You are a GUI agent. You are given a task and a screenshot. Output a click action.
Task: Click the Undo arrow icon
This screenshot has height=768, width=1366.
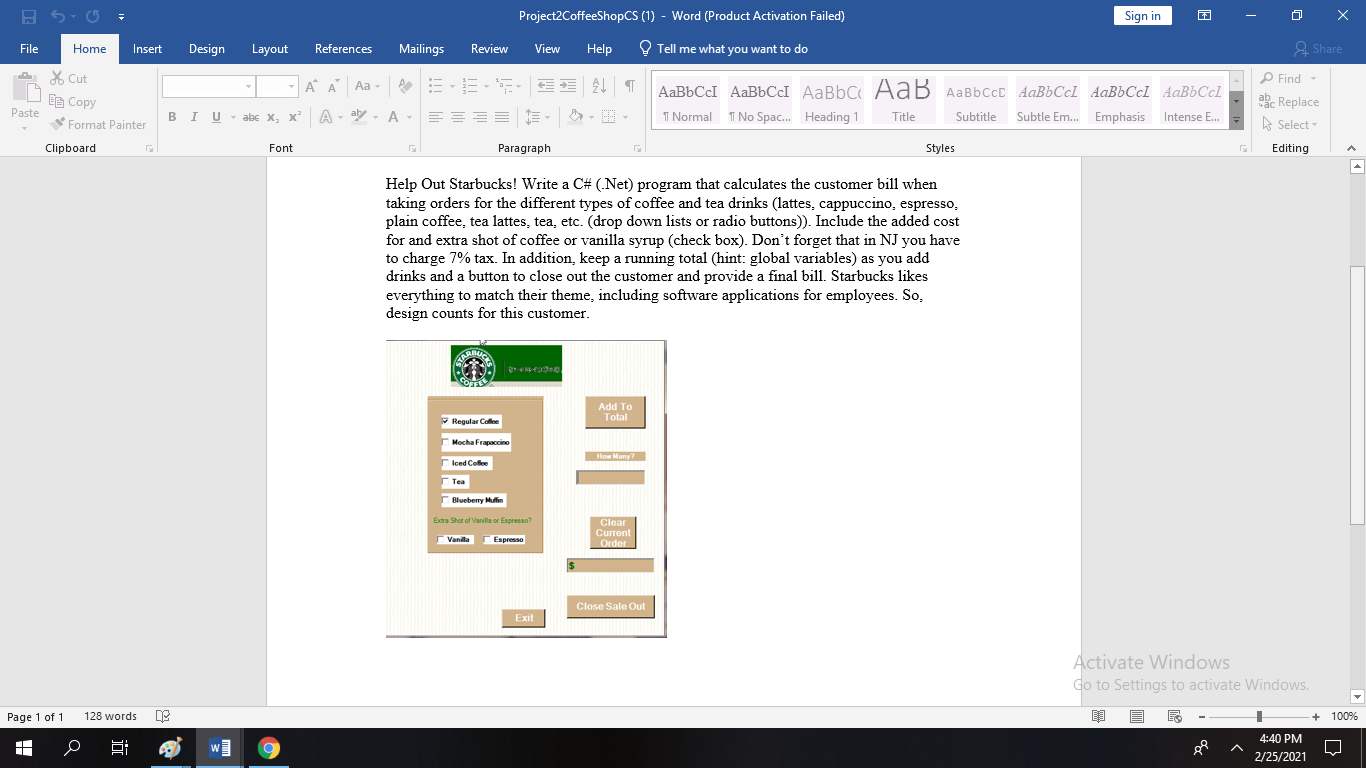57,16
